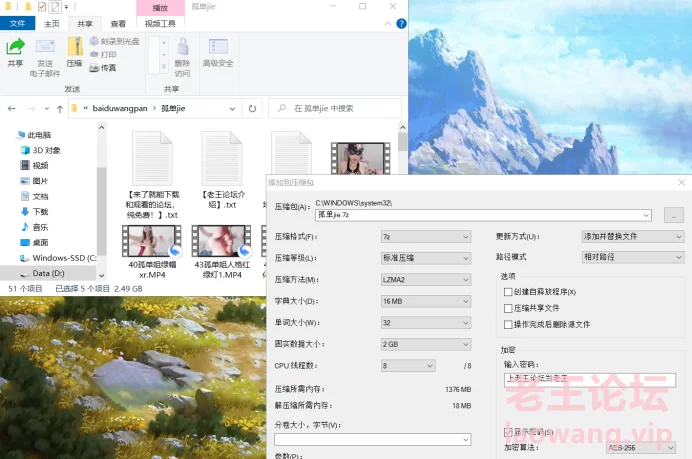The image size is (692, 459).
Task: Go up one folder level arrow
Action: pos(60,109)
